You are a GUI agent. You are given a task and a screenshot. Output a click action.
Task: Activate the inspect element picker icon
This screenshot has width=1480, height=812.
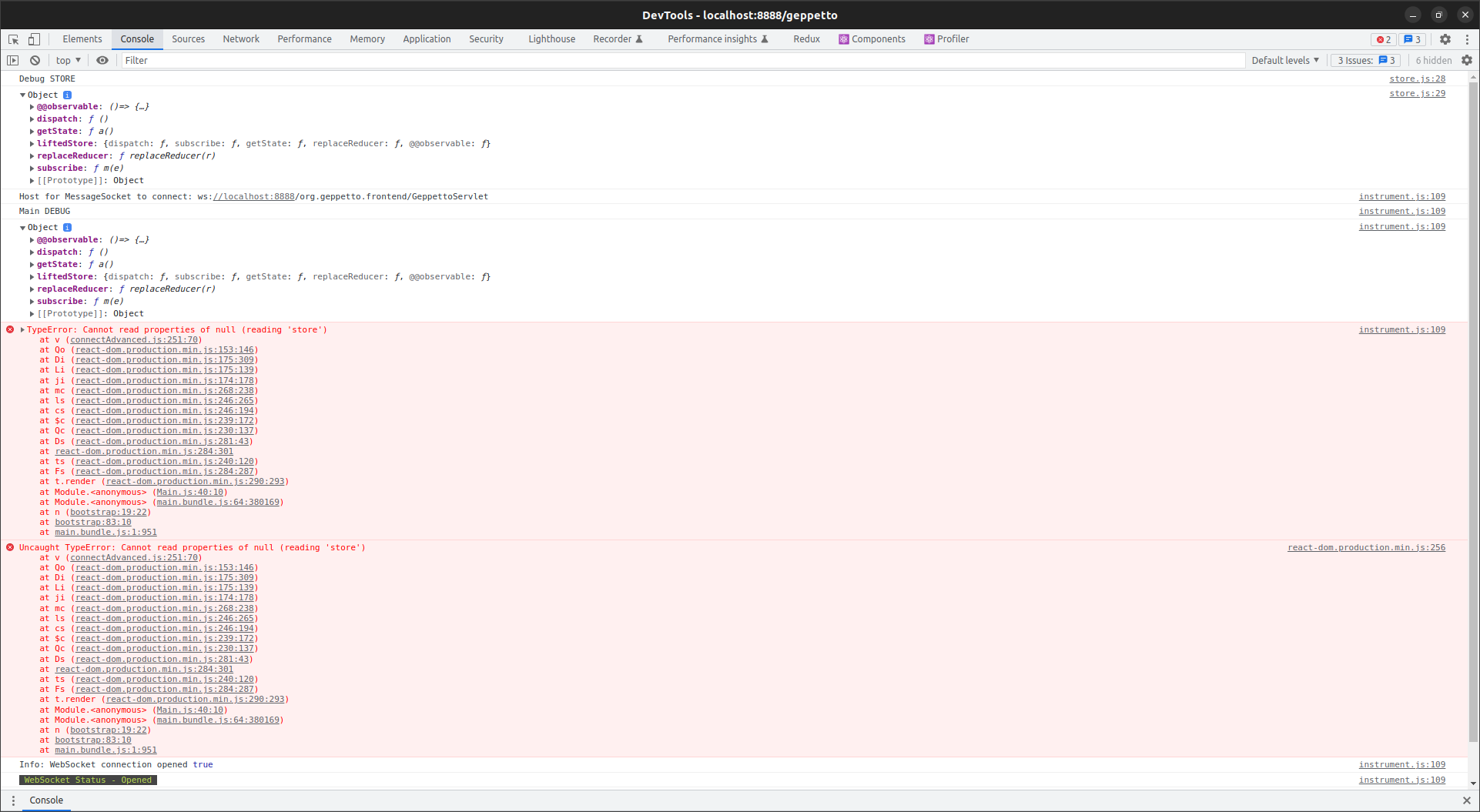(x=14, y=39)
